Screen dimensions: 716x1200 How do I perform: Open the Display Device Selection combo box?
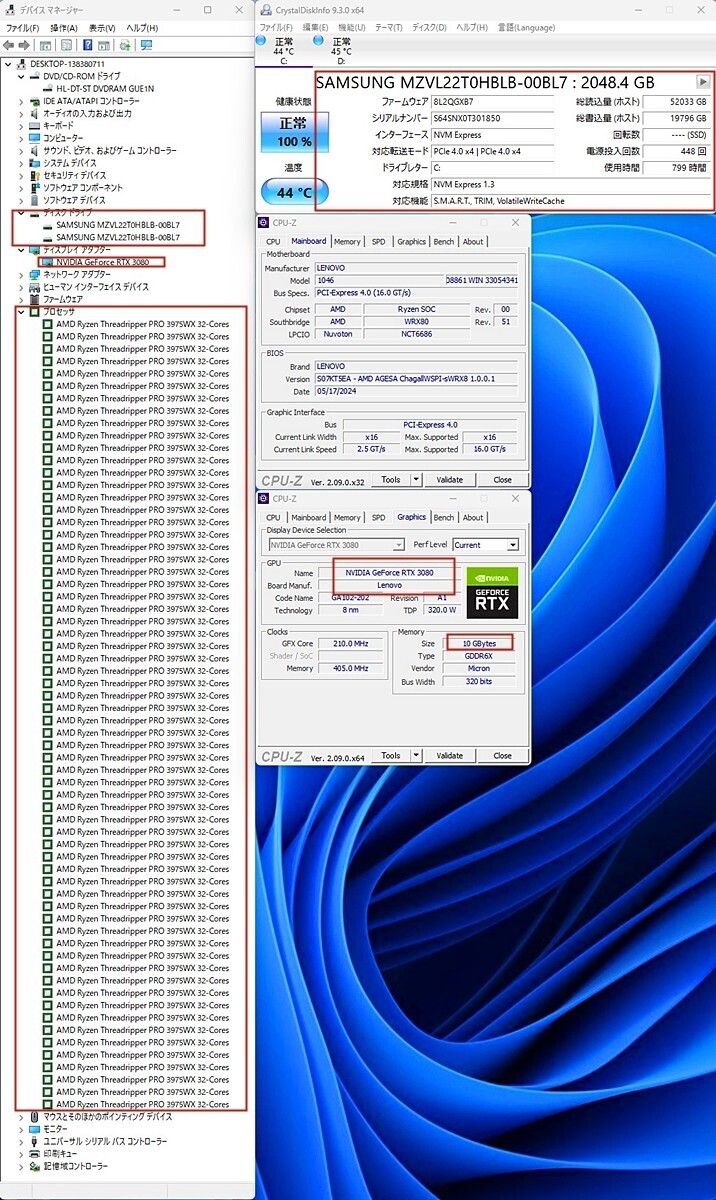pyautogui.click(x=336, y=545)
